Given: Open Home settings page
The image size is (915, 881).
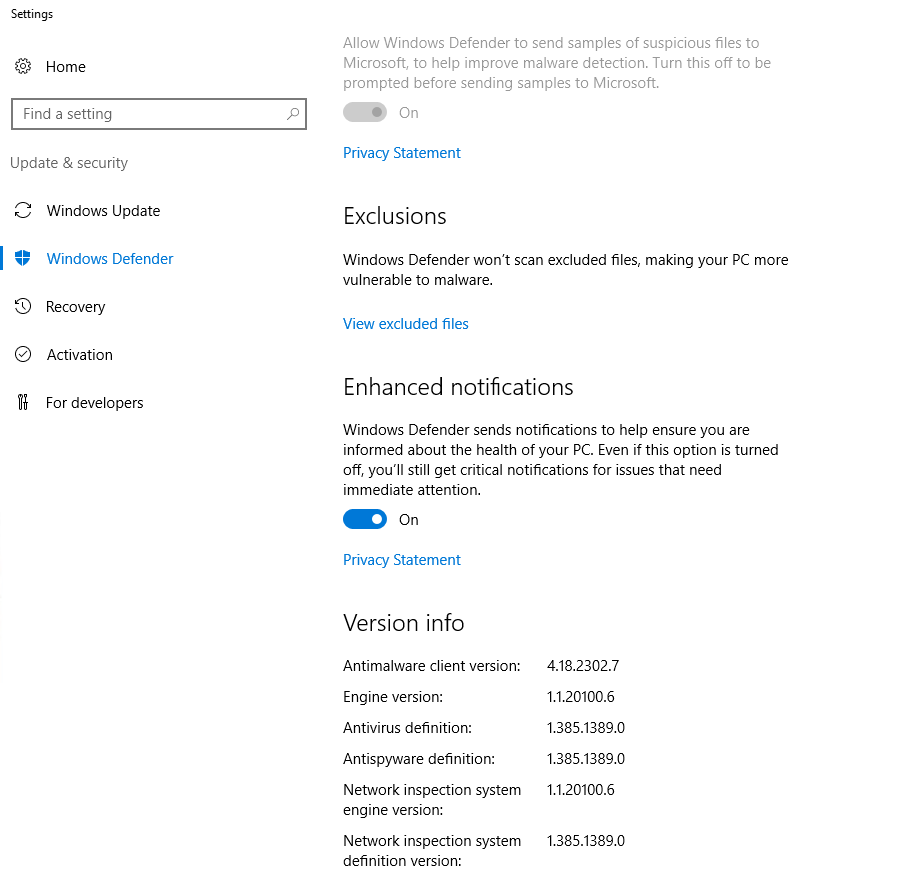Looking at the screenshot, I should coord(65,67).
